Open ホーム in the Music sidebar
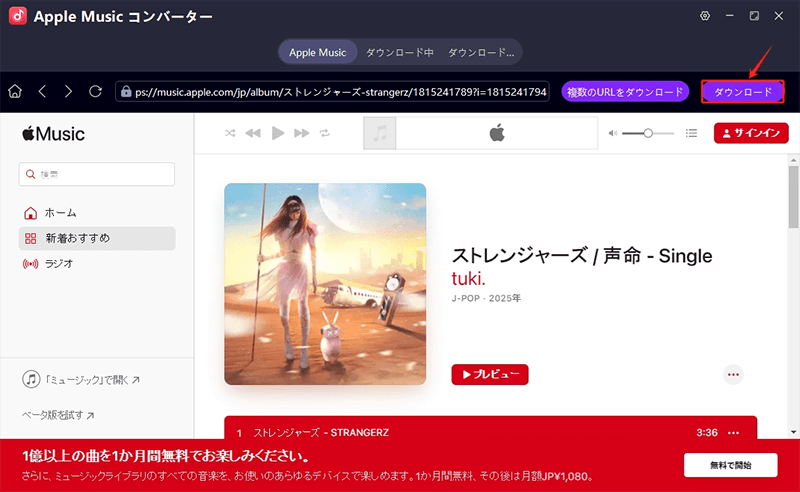800x492 pixels. [x=97, y=213]
